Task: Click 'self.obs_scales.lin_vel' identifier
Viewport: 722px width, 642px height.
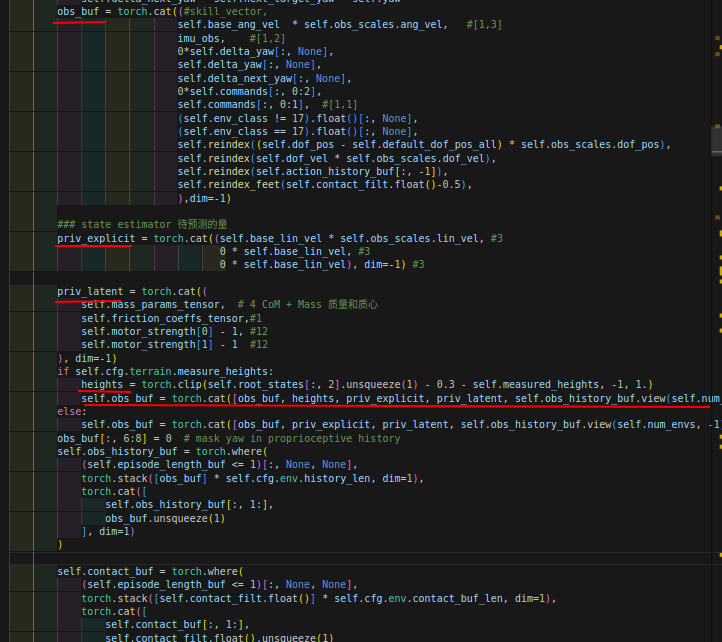Action: click(409, 239)
